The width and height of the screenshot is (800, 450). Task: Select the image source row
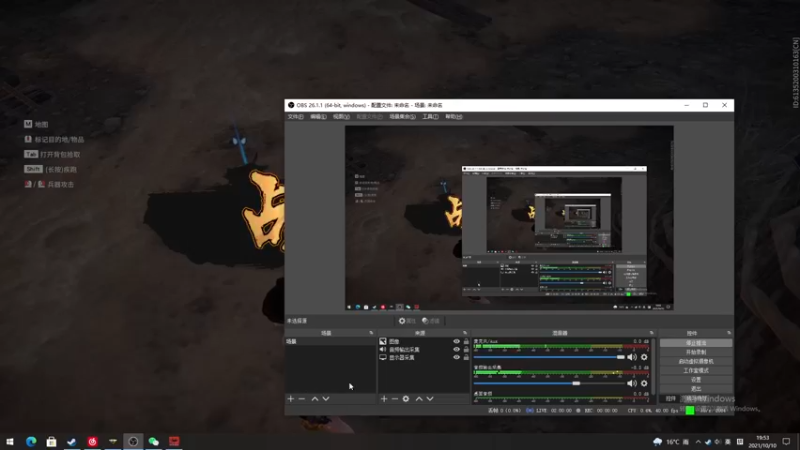tap(423, 341)
